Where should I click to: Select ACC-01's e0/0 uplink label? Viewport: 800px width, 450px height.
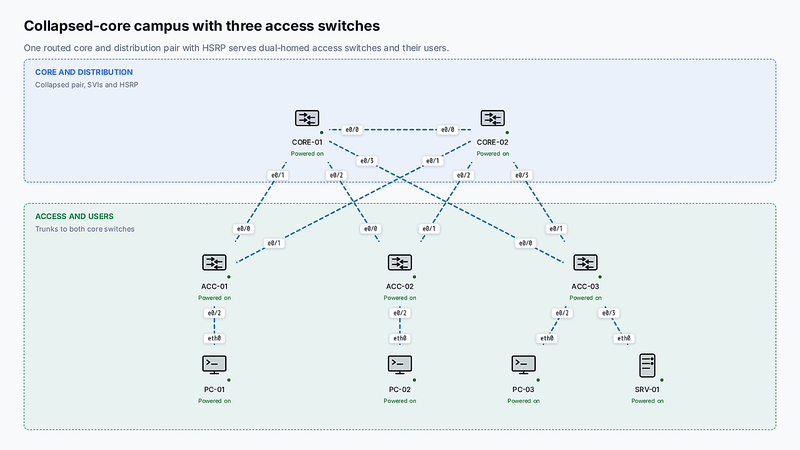pyautogui.click(x=244, y=229)
